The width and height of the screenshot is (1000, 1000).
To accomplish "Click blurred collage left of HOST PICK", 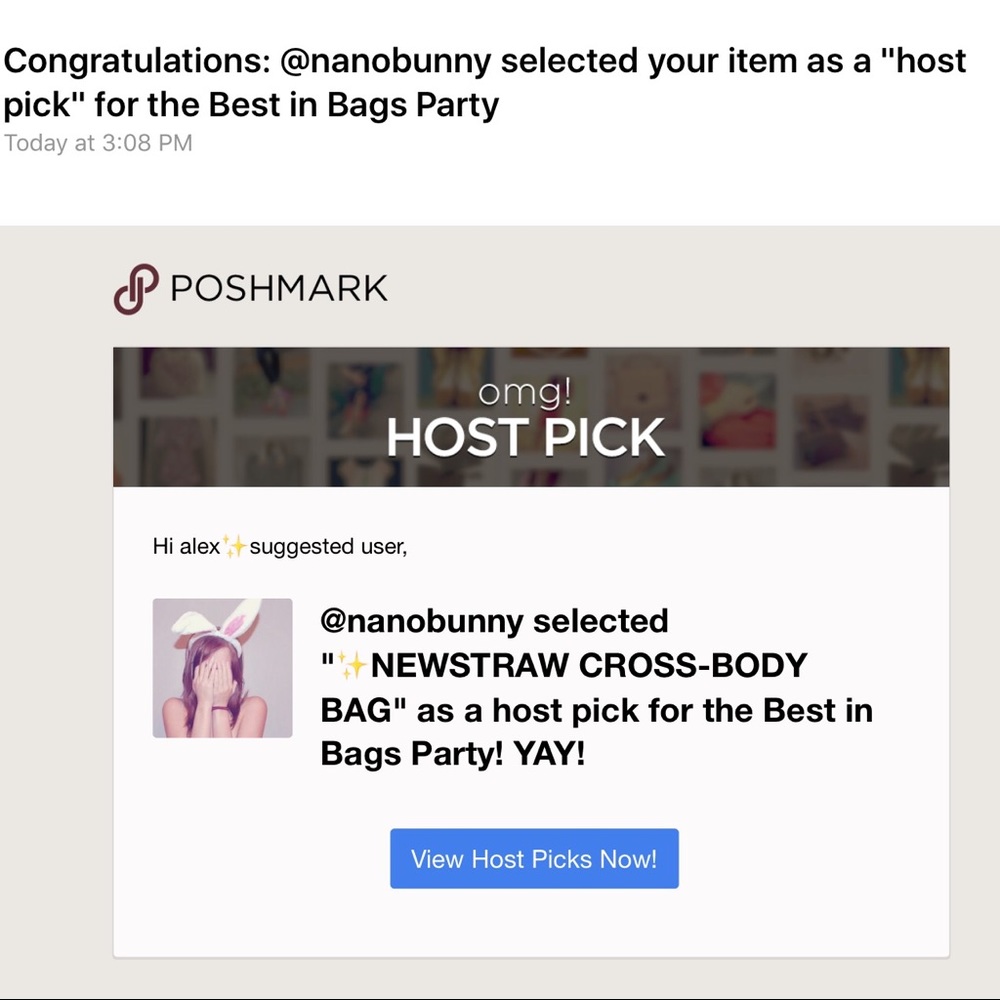I will pyautogui.click(x=240, y=417).
